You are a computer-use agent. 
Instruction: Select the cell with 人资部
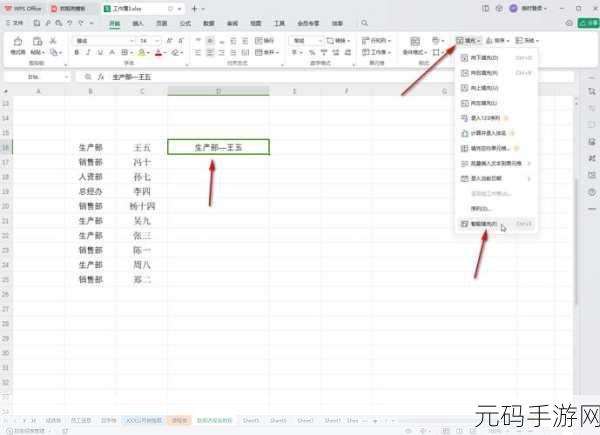[x=91, y=177]
